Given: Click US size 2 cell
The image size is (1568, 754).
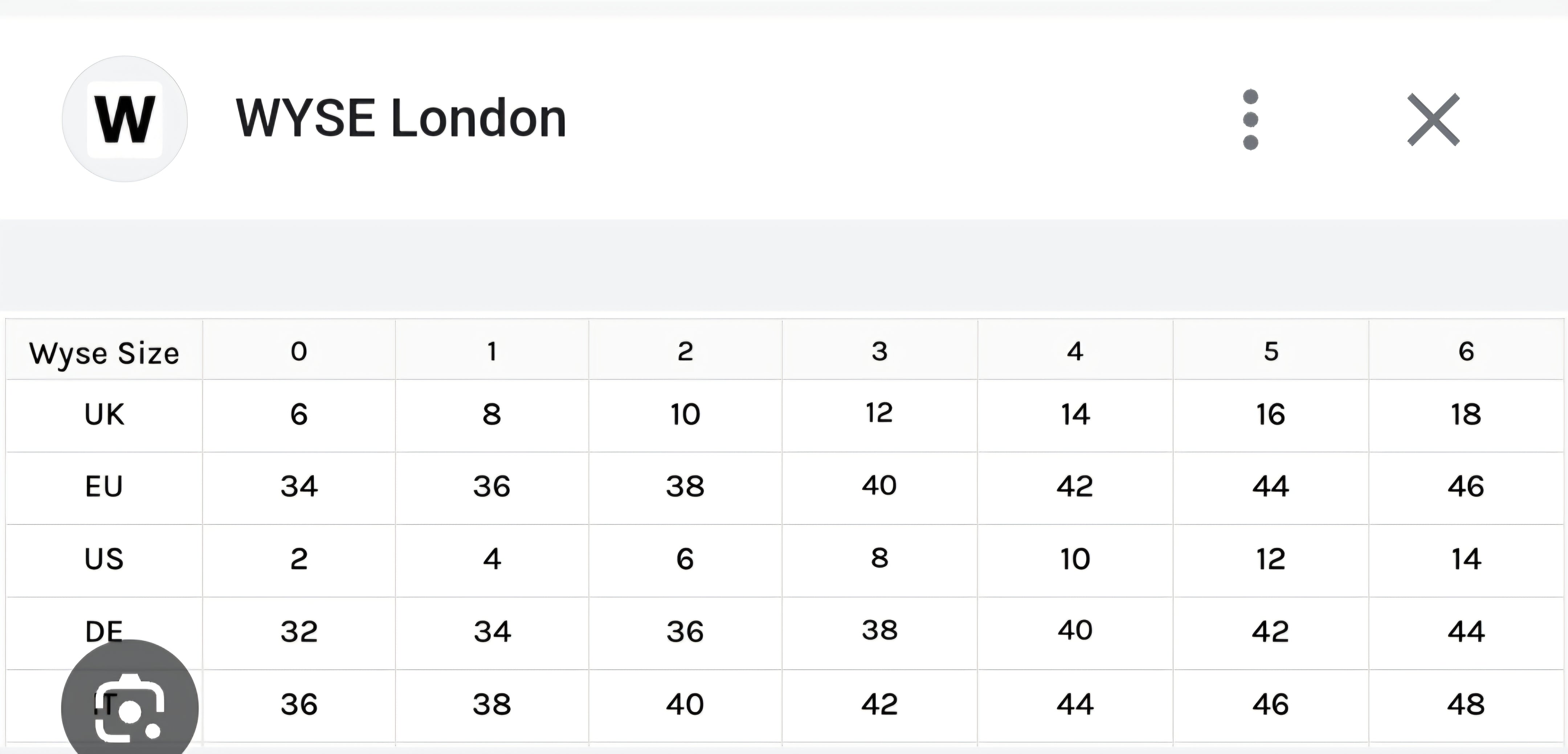Looking at the screenshot, I should tap(298, 559).
